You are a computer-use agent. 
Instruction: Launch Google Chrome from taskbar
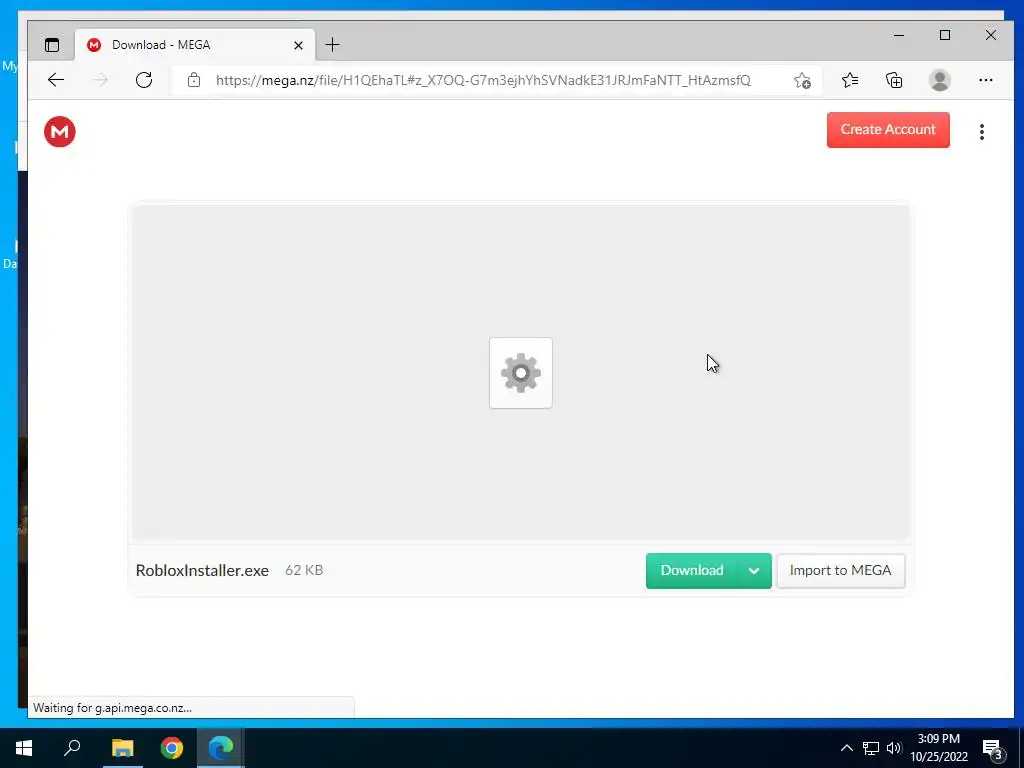click(x=172, y=748)
